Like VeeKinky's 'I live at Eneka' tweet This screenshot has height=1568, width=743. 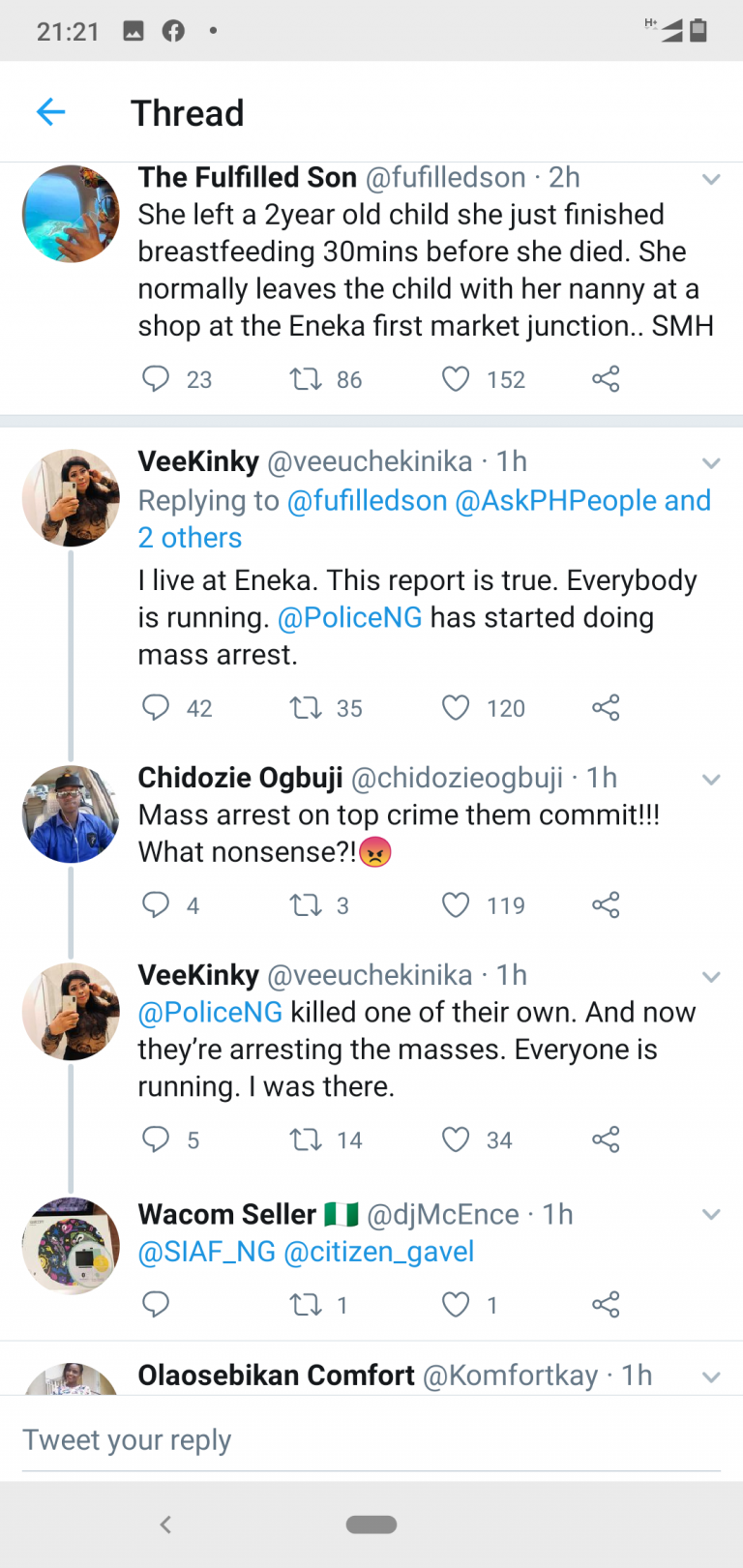(456, 708)
